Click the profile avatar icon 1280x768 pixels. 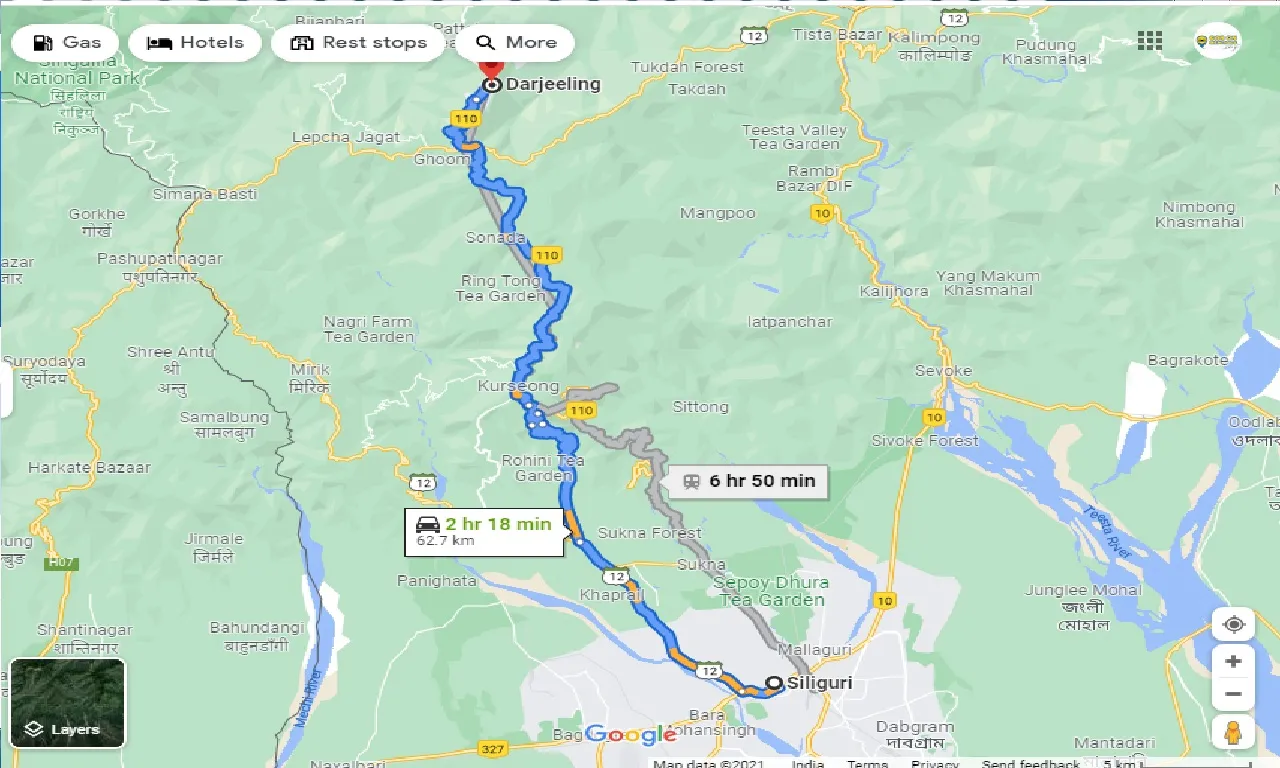coord(1217,41)
